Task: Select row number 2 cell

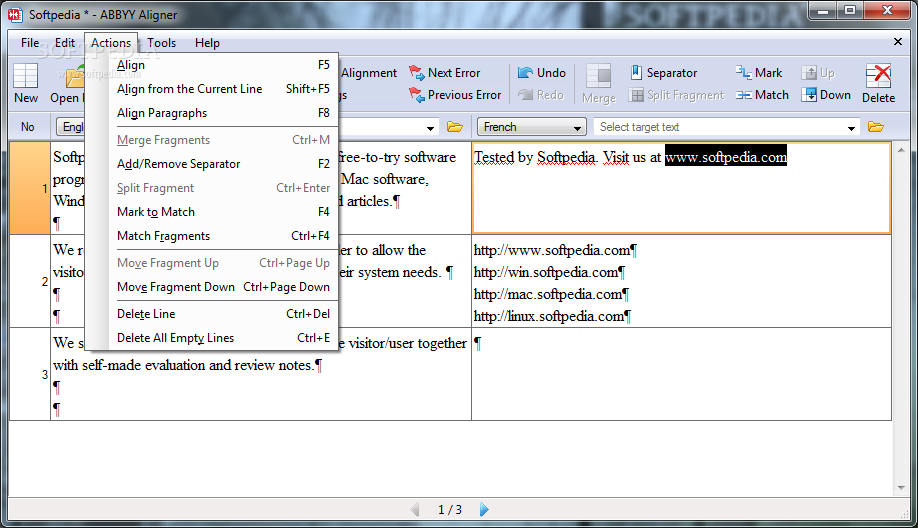Action: 30,282
